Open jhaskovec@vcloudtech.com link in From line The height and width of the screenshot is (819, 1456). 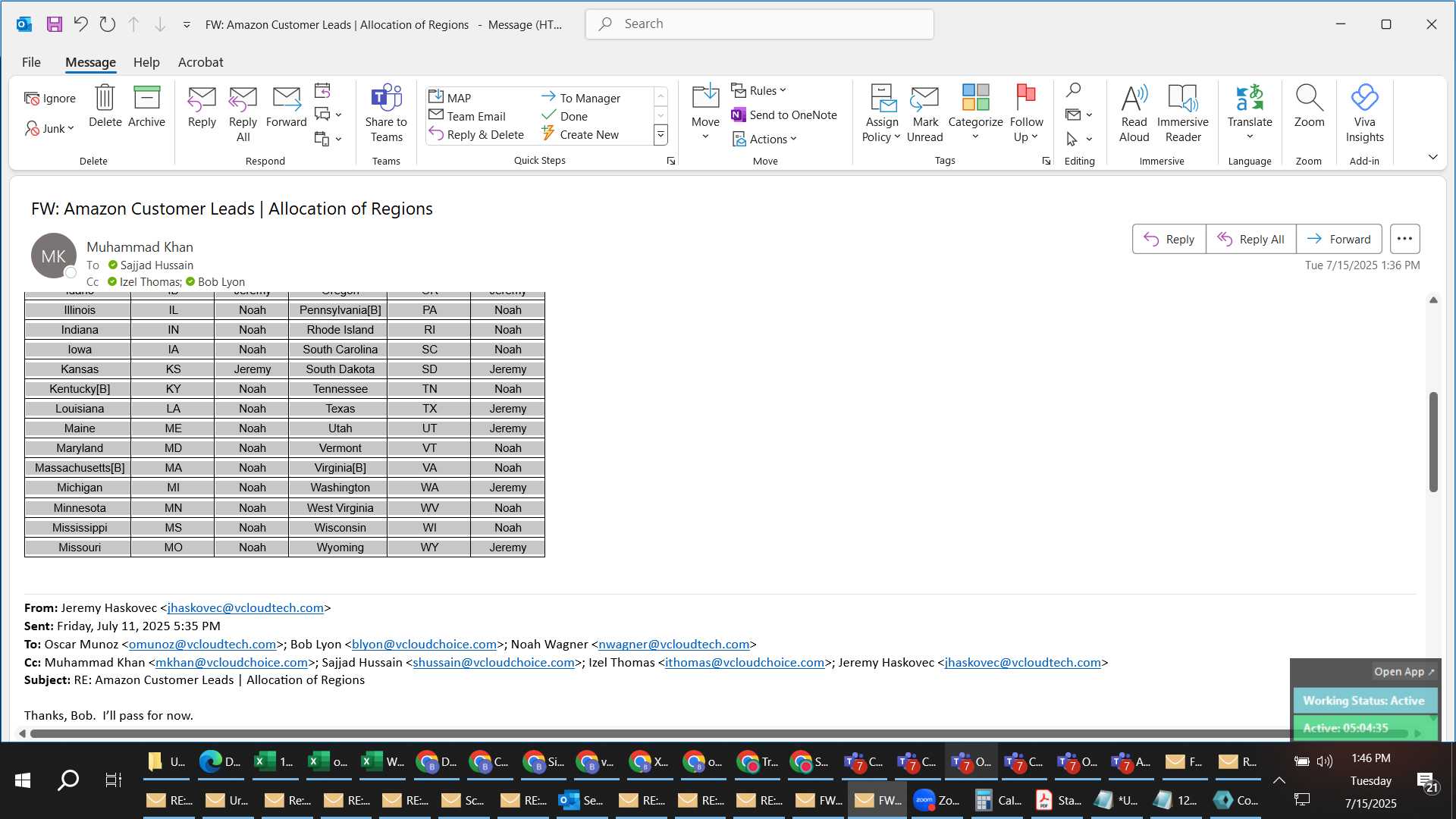[246, 607]
